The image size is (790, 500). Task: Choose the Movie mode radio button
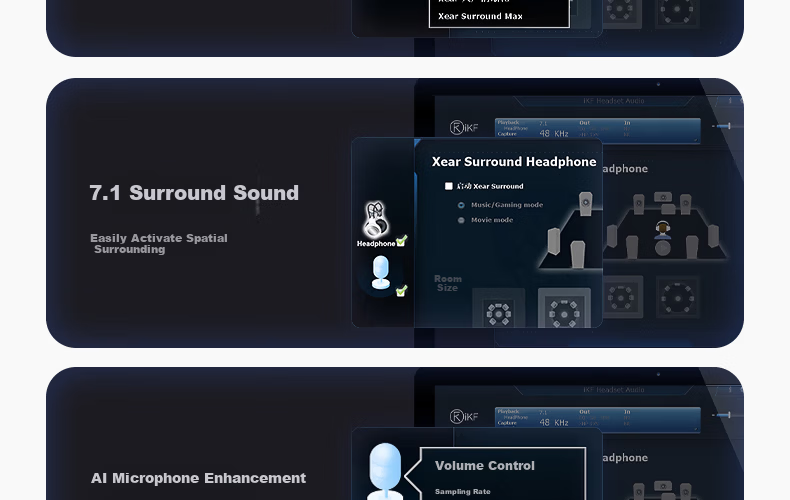point(461,220)
